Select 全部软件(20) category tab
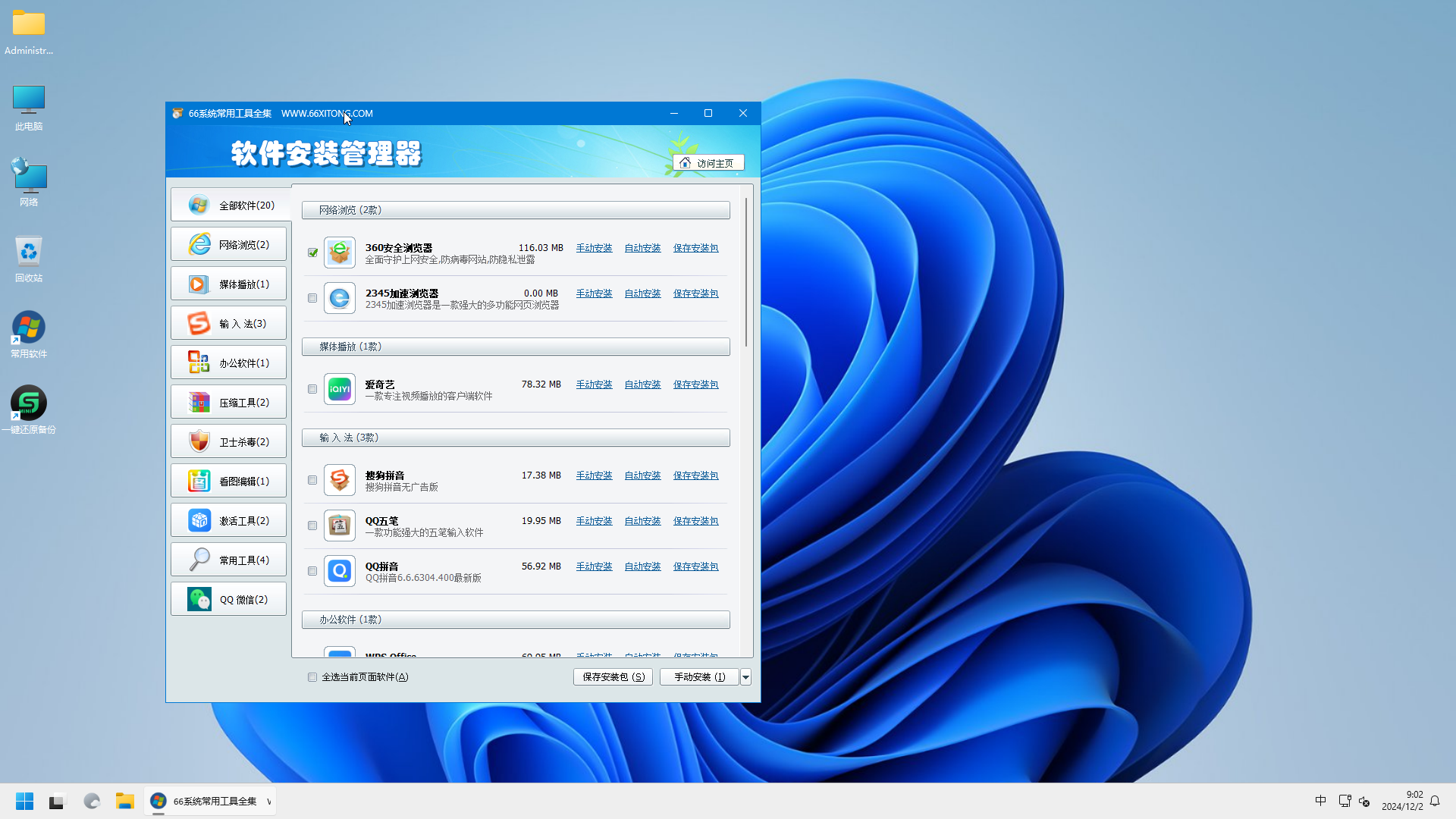Viewport: 1456px width, 819px height. point(229,205)
